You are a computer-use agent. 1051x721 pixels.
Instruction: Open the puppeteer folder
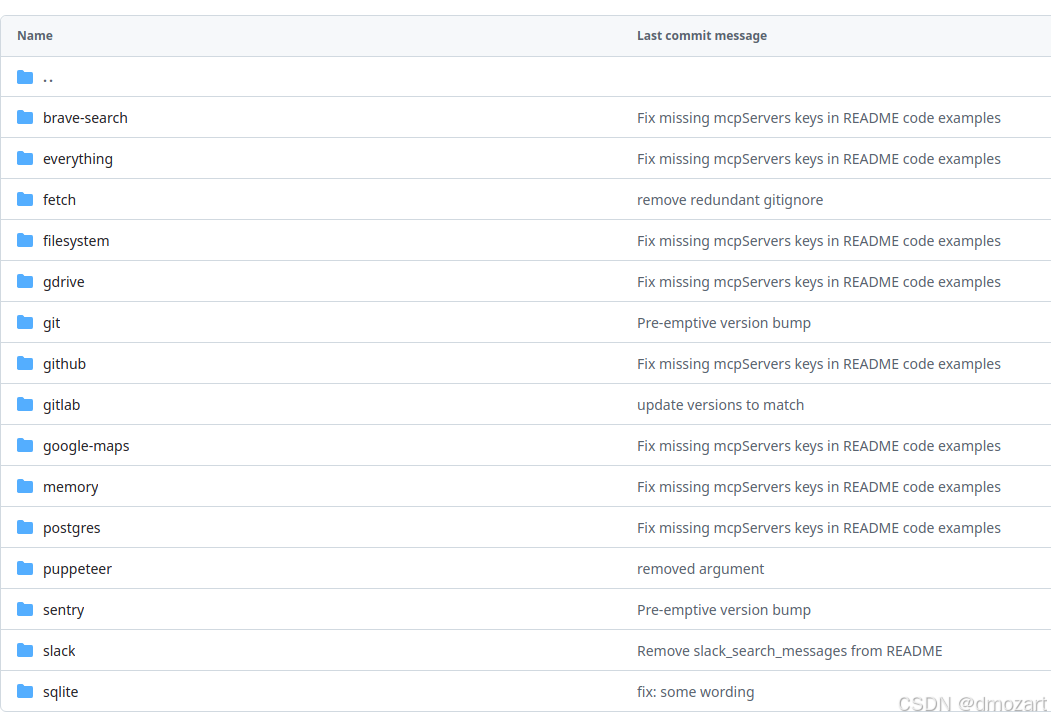point(77,570)
